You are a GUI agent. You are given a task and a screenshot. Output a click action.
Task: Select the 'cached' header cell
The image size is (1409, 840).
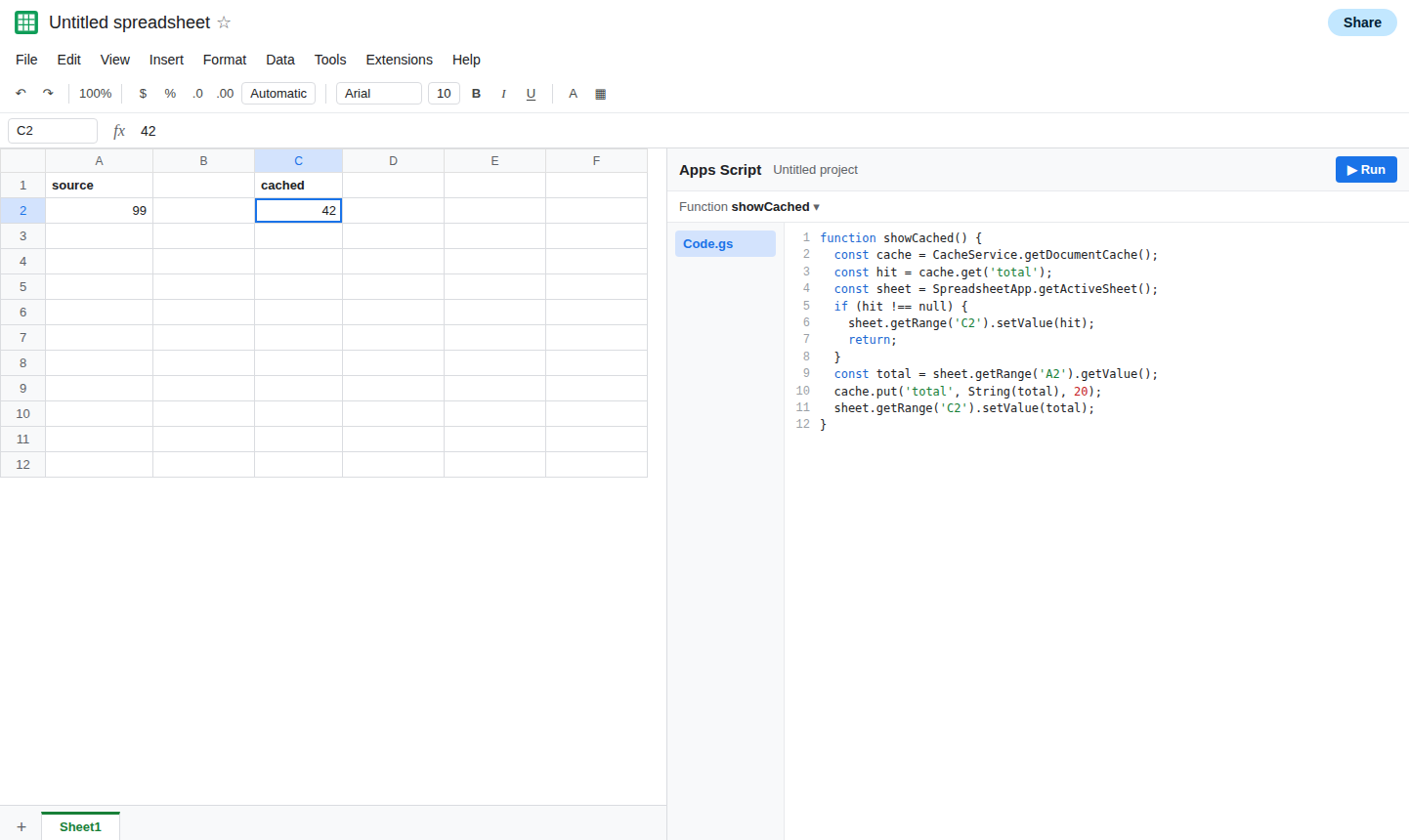point(299,186)
